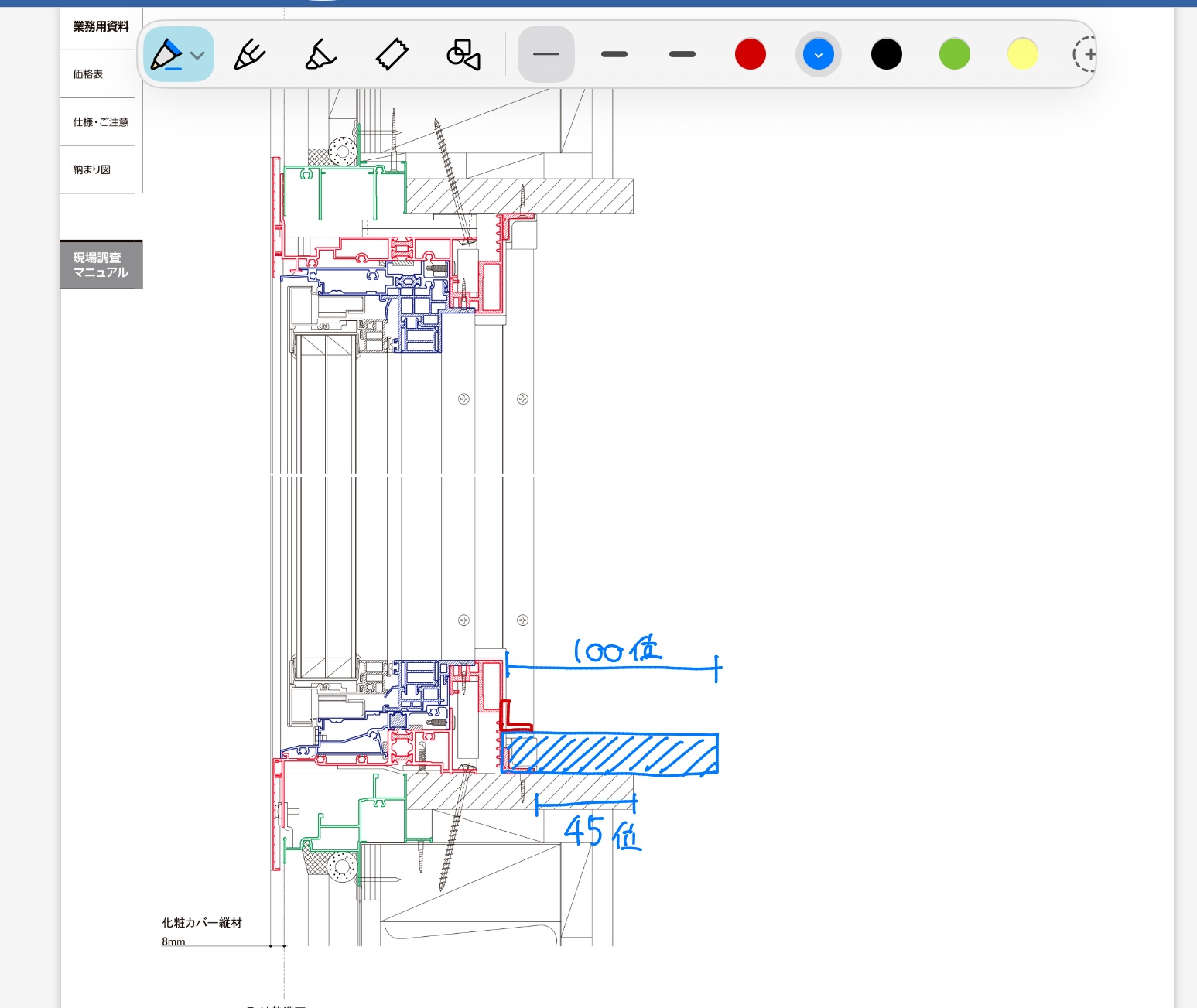Open the selected blue color dropdown

[819, 54]
